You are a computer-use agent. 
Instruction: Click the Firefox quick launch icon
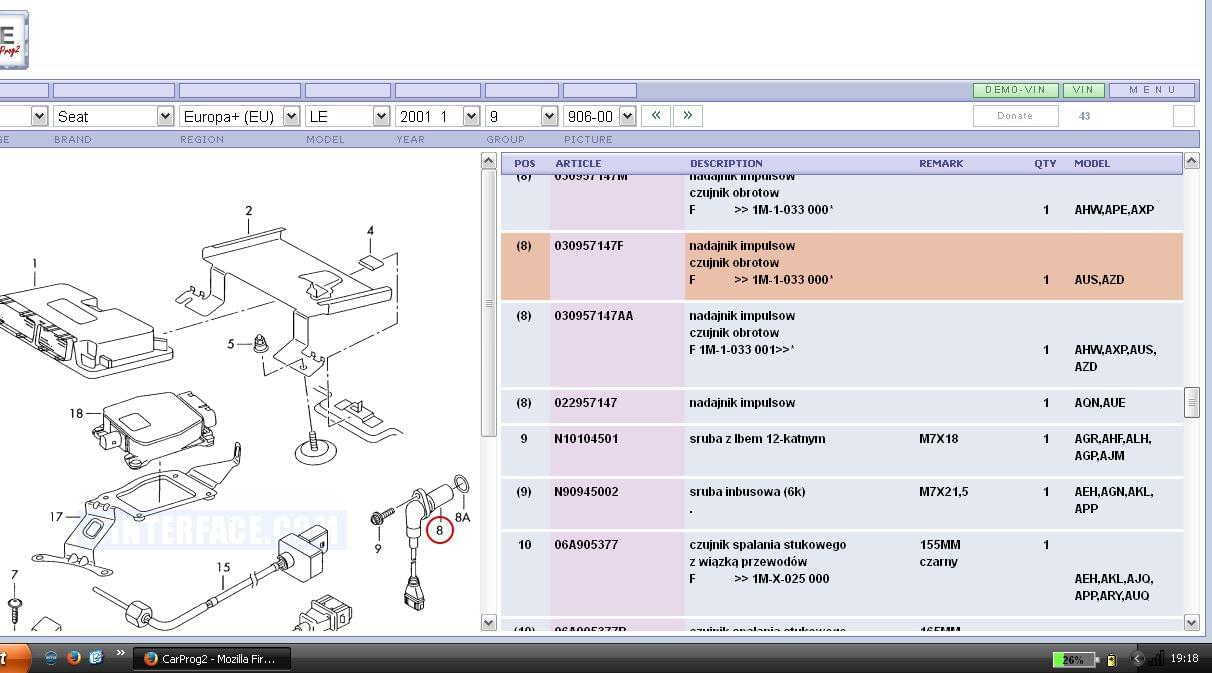coord(74,658)
